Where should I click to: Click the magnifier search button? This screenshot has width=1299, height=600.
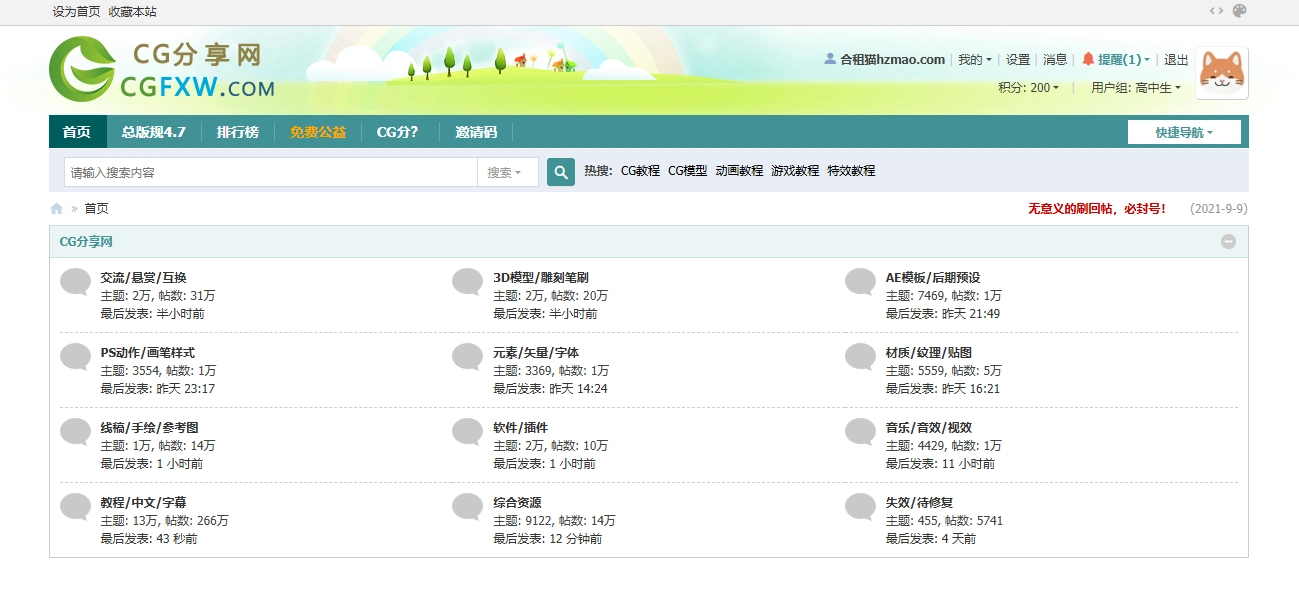[561, 172]
